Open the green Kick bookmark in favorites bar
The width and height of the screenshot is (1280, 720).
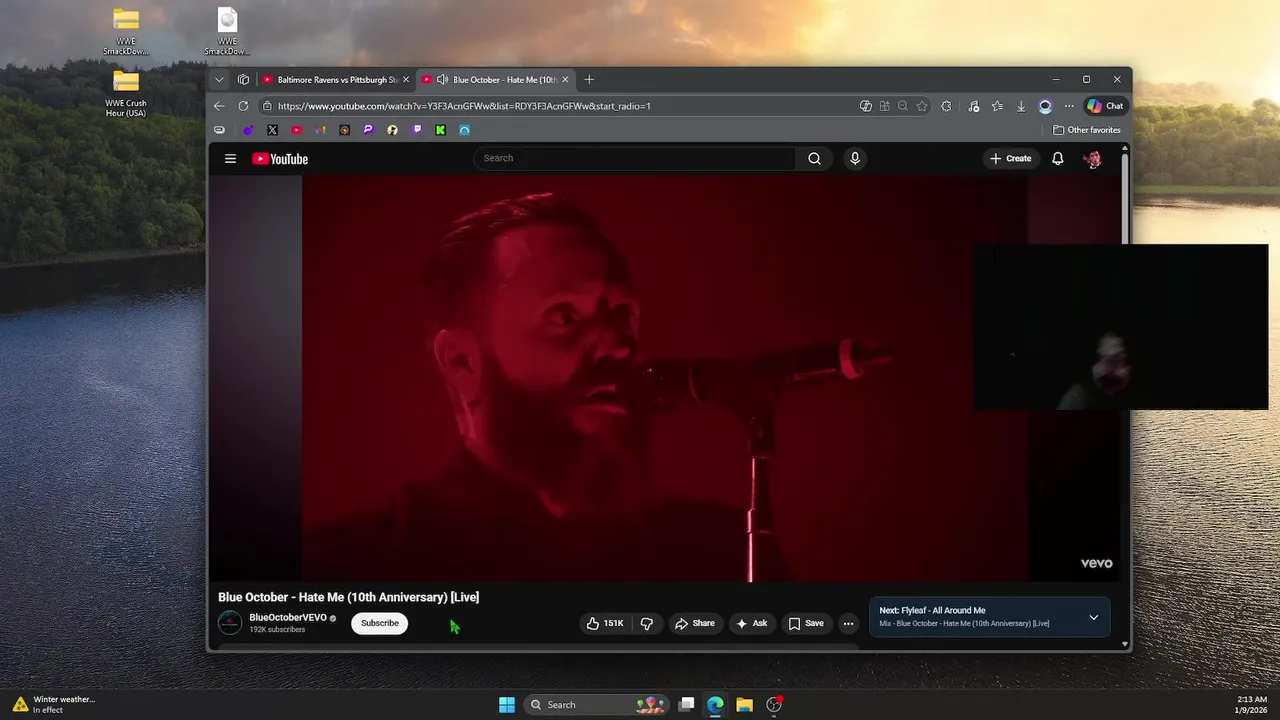pos(441,130)
